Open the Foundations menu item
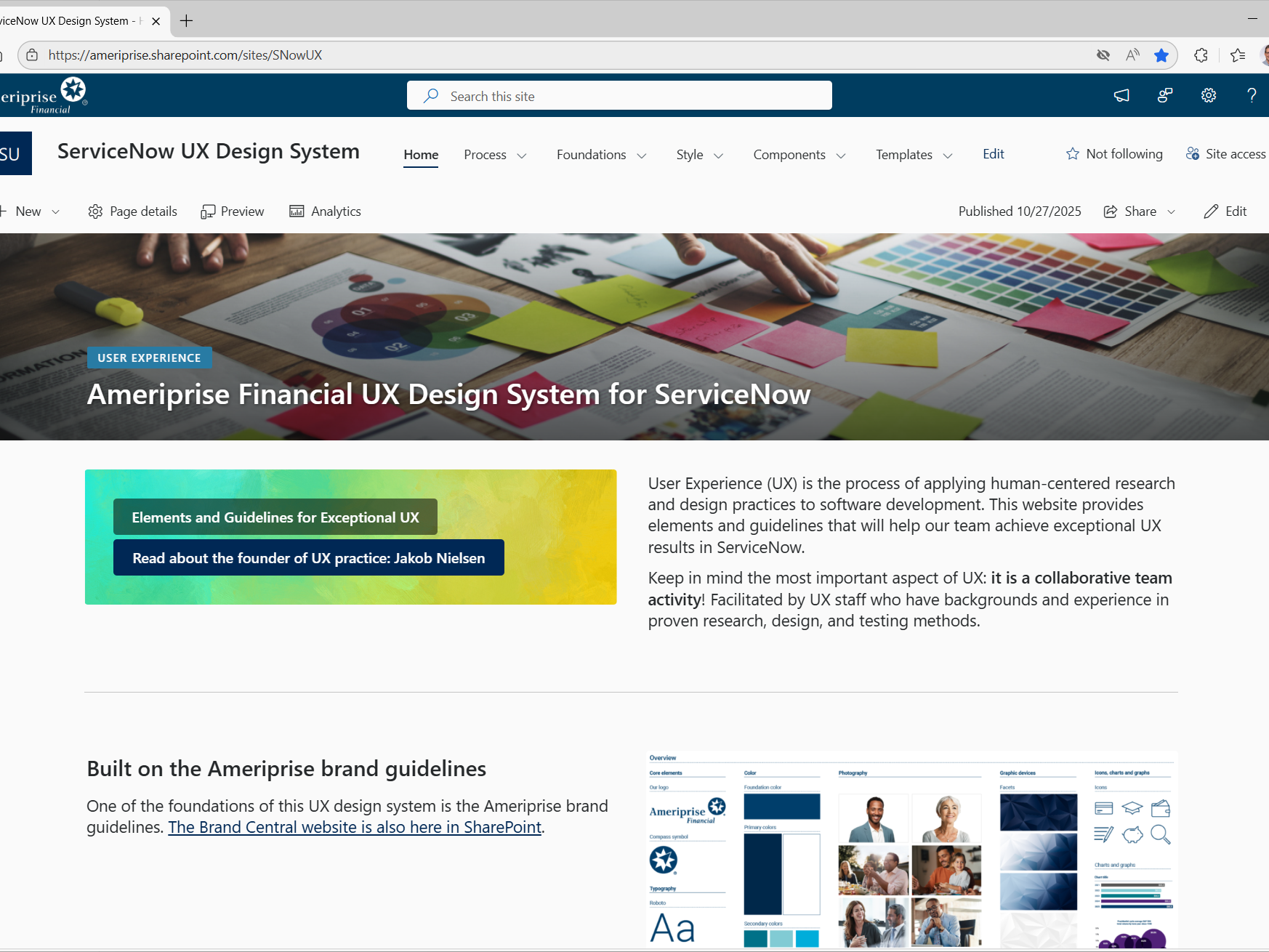The width and height of the screenshot is (1269, 952). [591, 155]
